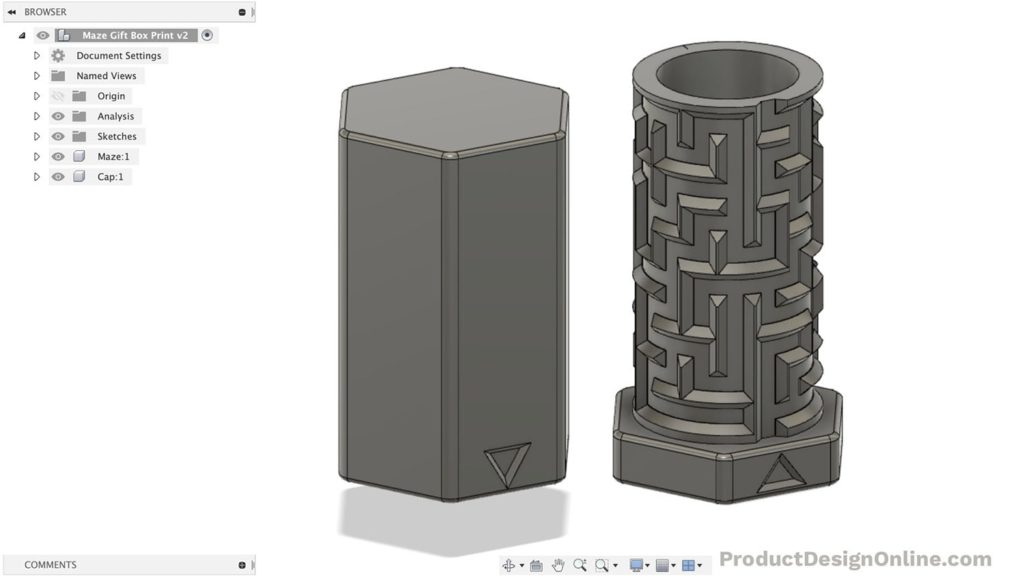Click the Analysis folder icon

point(79,116)
